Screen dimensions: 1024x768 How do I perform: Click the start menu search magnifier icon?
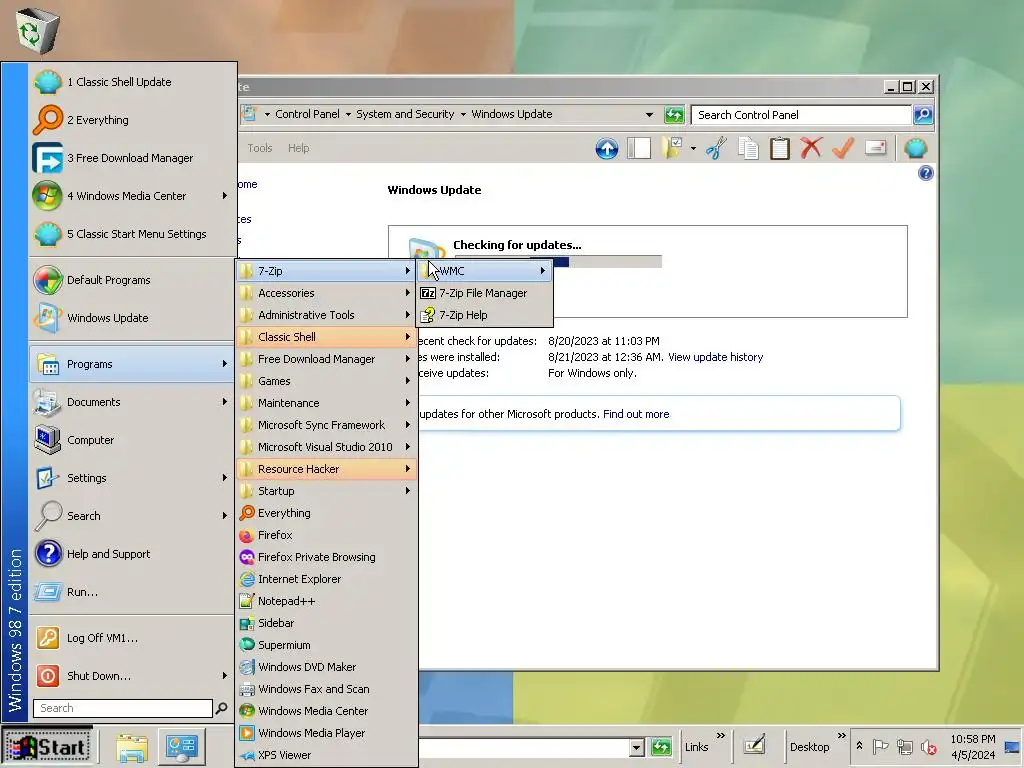(221, 708)
